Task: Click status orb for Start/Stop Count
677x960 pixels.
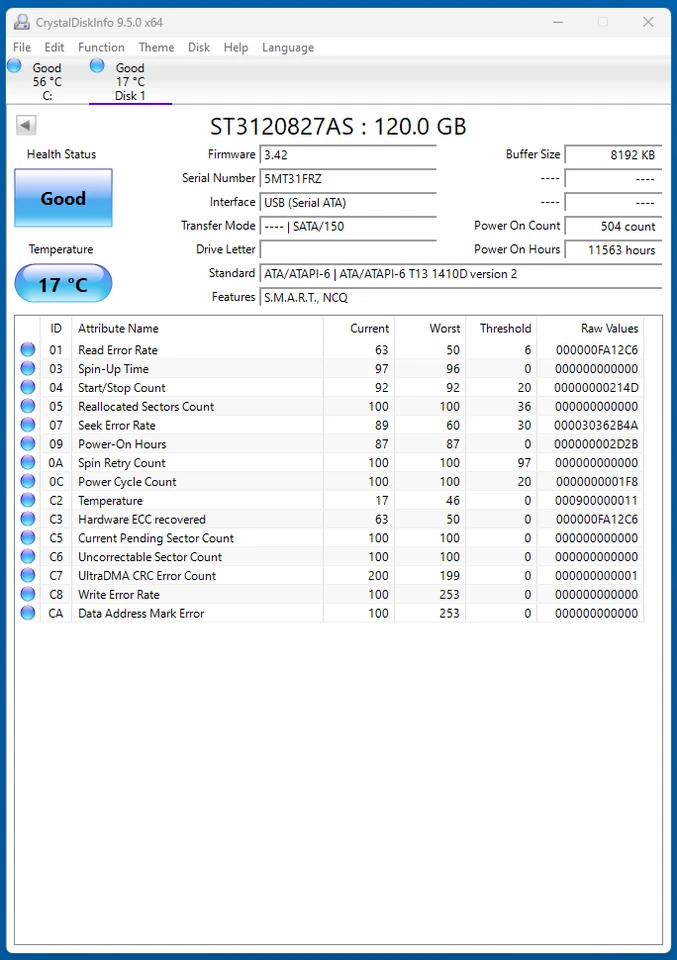Action: click(28, 388)
